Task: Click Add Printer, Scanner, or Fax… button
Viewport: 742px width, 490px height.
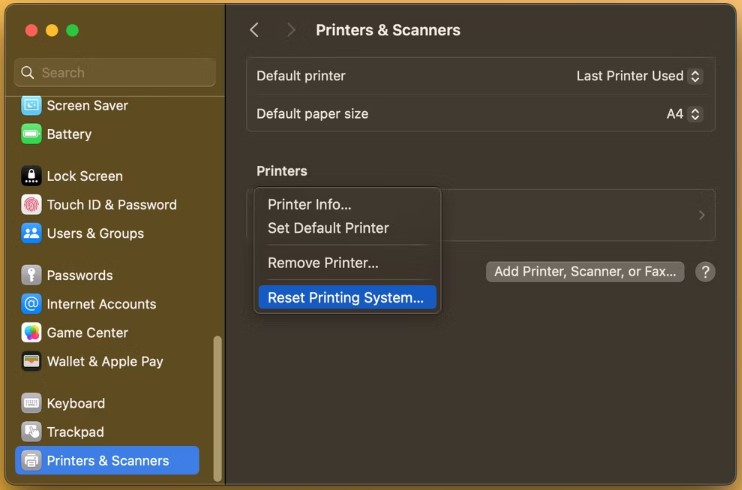Action: tap(585, 272)
